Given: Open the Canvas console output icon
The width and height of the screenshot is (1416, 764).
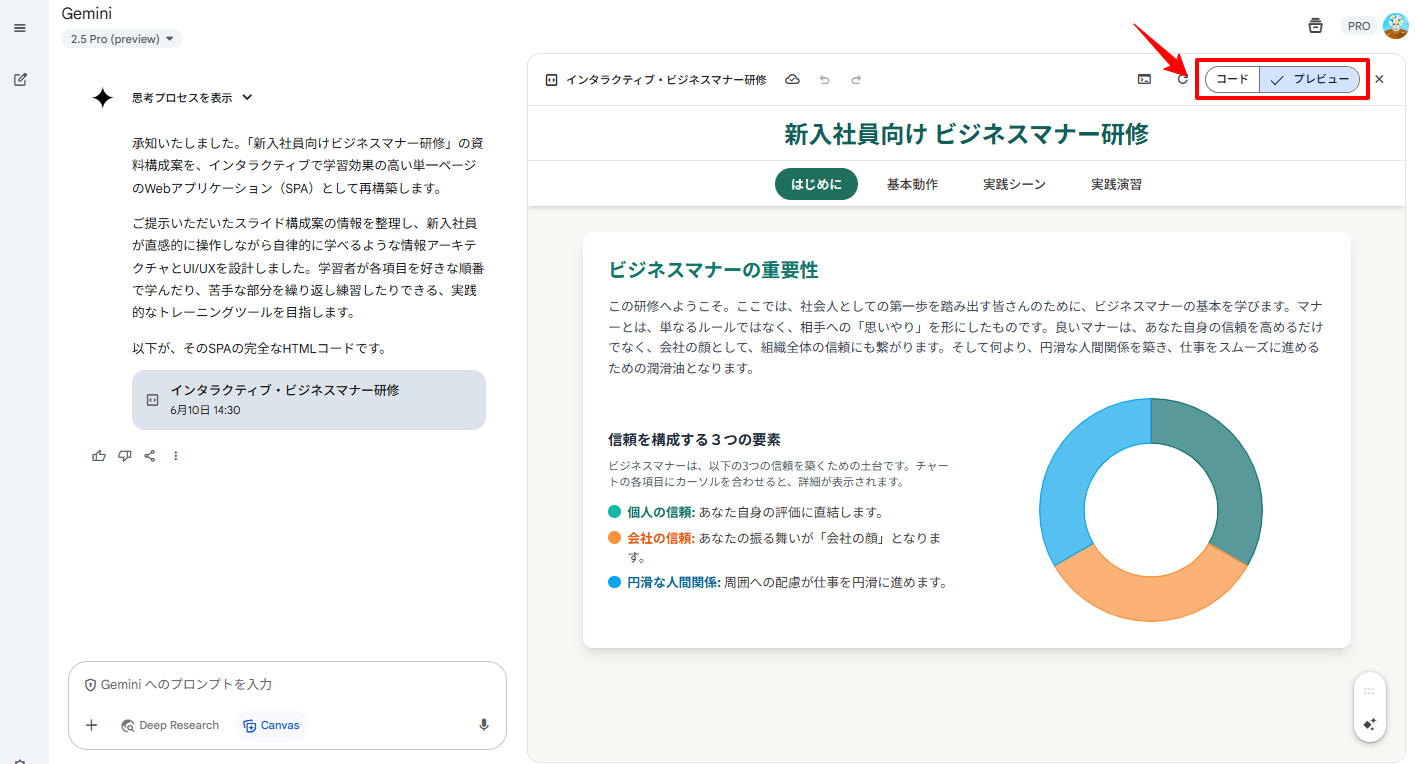Looking at the screenshot, I should click(x=1144, y=79).
